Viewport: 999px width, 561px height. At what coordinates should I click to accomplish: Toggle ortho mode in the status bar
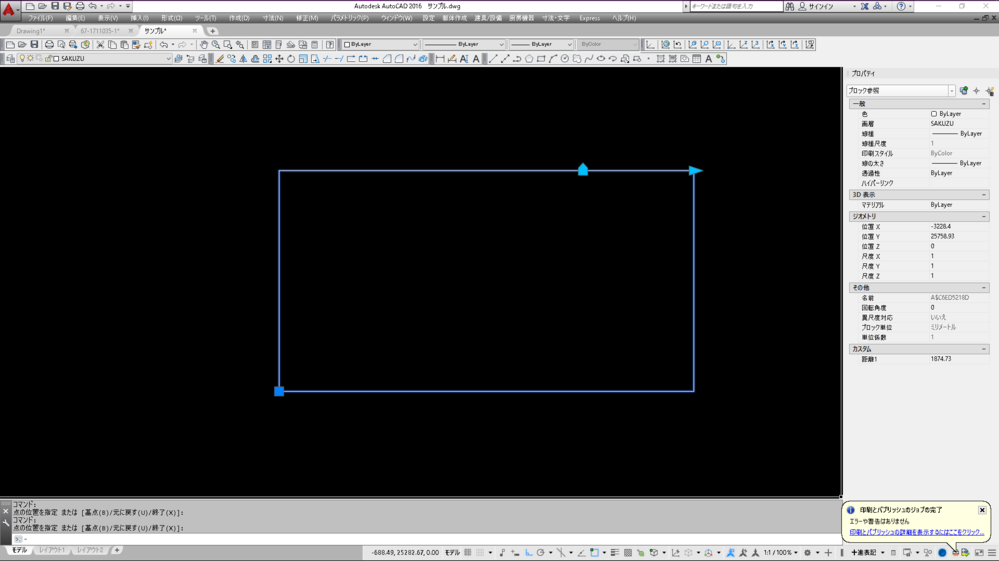coord(529,552)
